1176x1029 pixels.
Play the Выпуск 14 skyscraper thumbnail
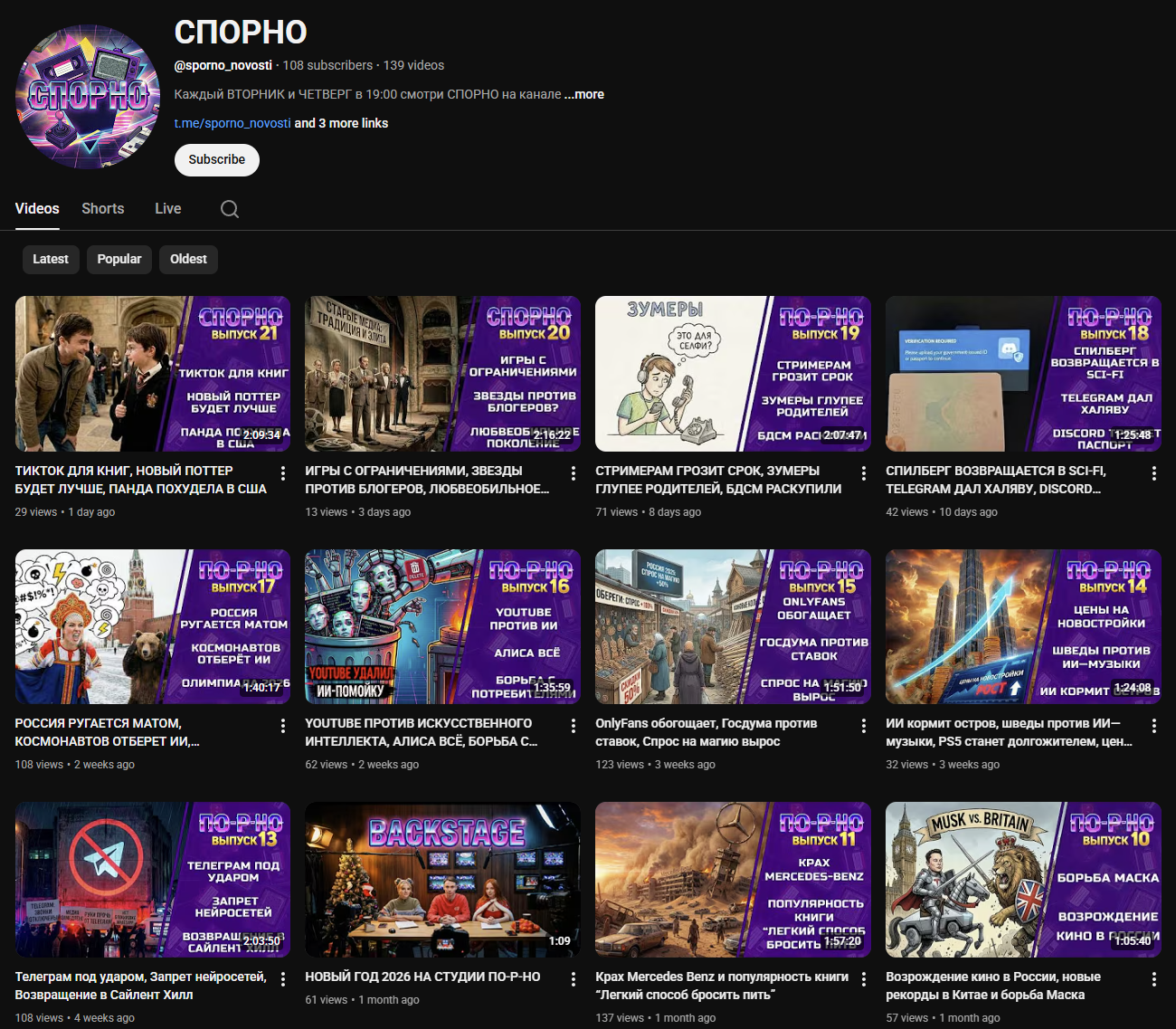point(1024,626)
